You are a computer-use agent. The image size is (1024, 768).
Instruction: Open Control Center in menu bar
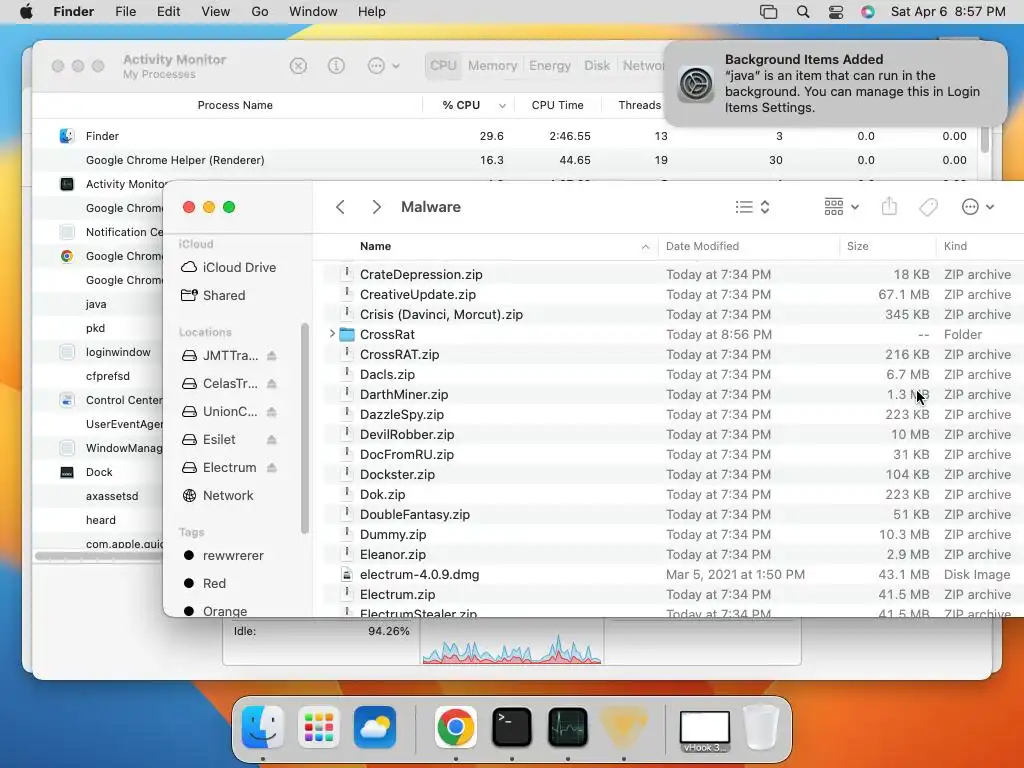pyautogui.click(x=835, y=12)
